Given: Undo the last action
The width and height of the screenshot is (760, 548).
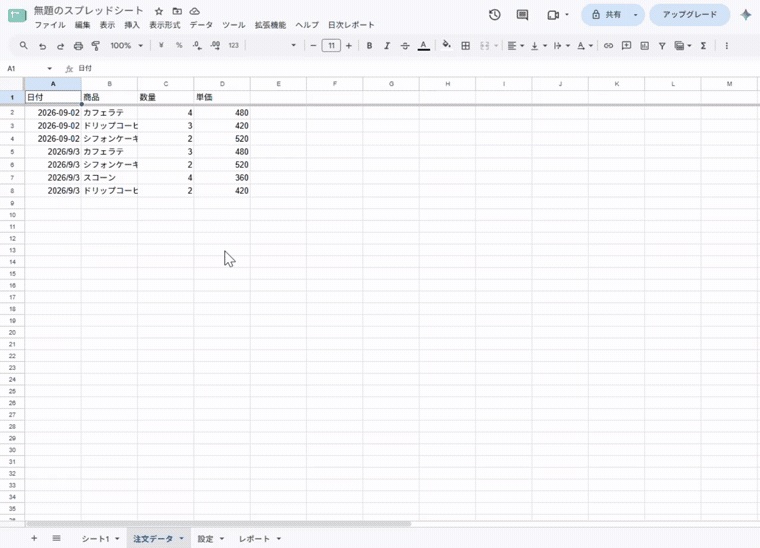Looking at the screenshot, I should point(43,46).
